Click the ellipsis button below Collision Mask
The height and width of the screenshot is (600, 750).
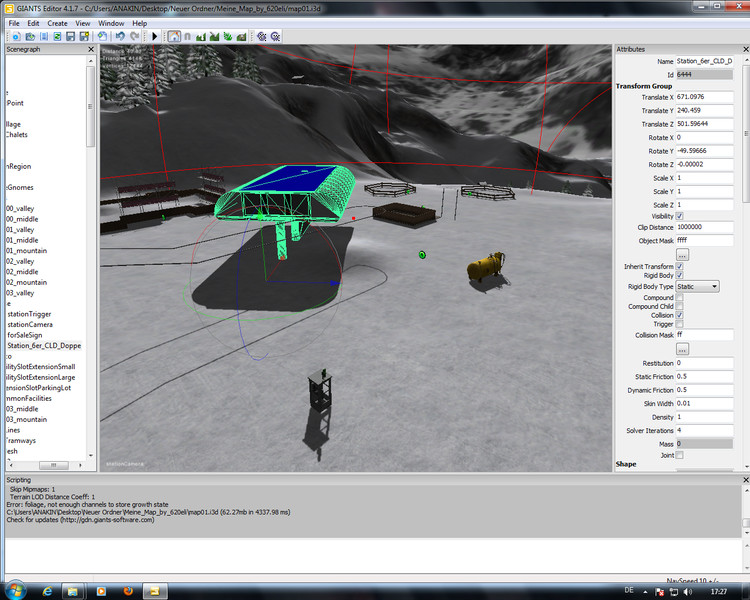coord(682,349)
